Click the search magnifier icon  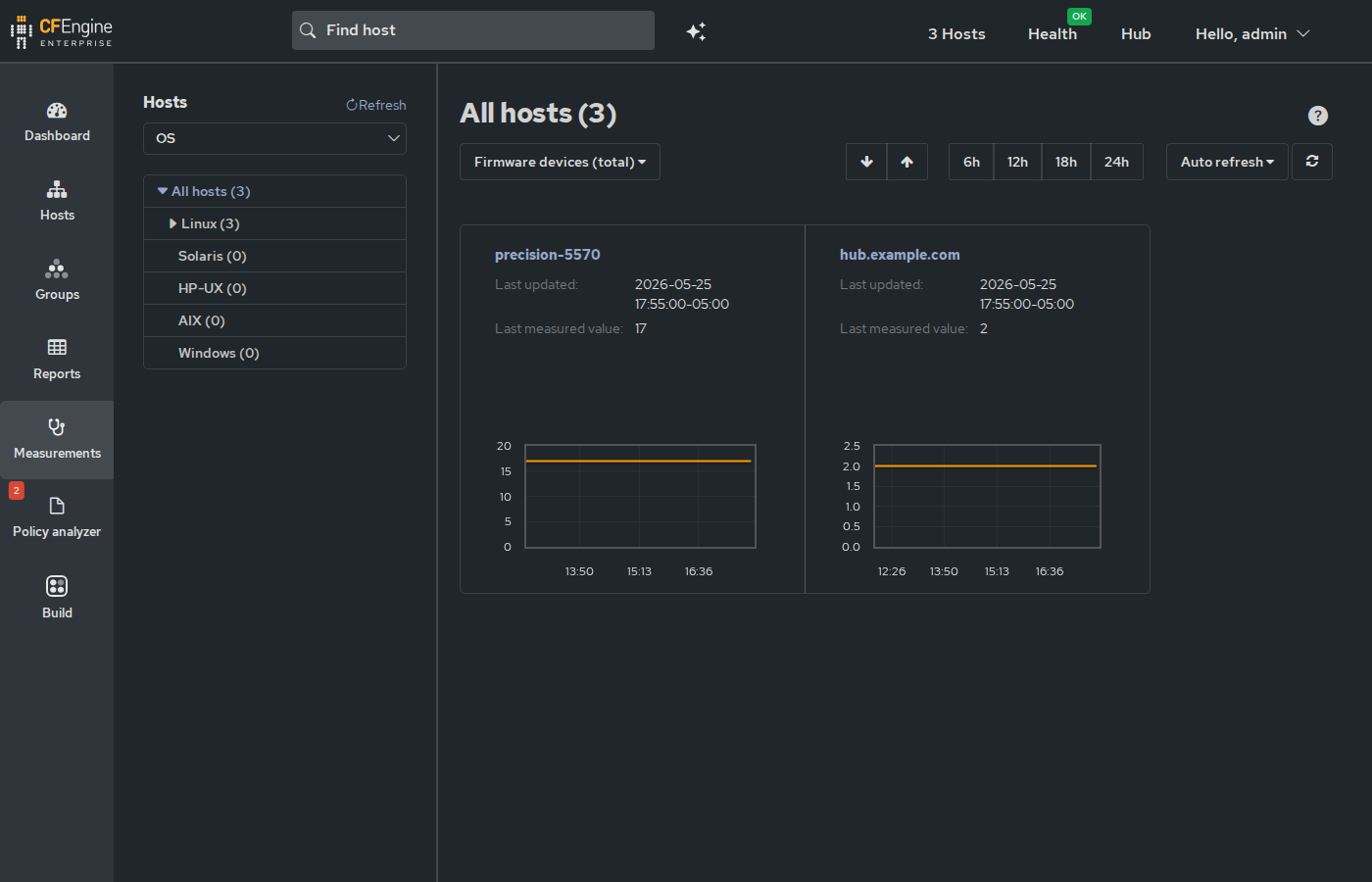click(x=308, y=30)
